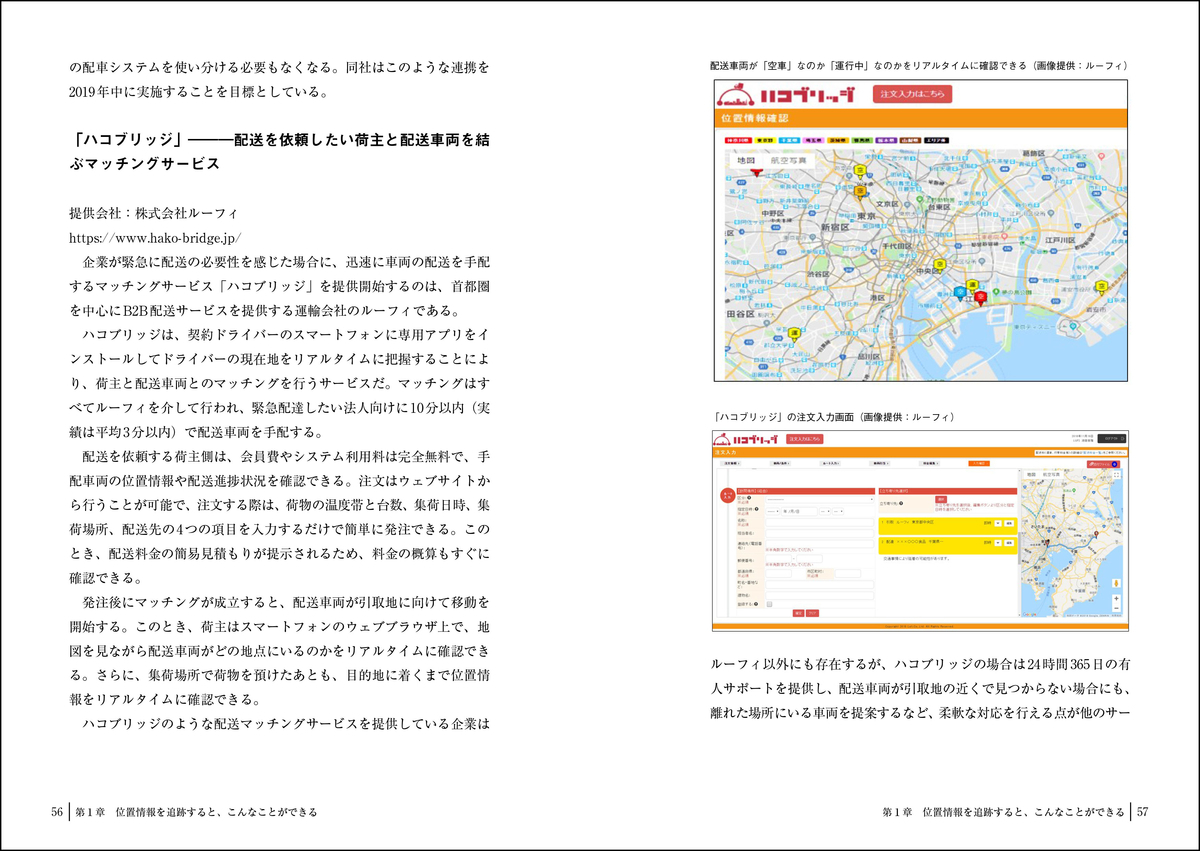Click the ハコブリッジ logo in the map screenshot
The image size is (1200, 851).
point(786,95)
